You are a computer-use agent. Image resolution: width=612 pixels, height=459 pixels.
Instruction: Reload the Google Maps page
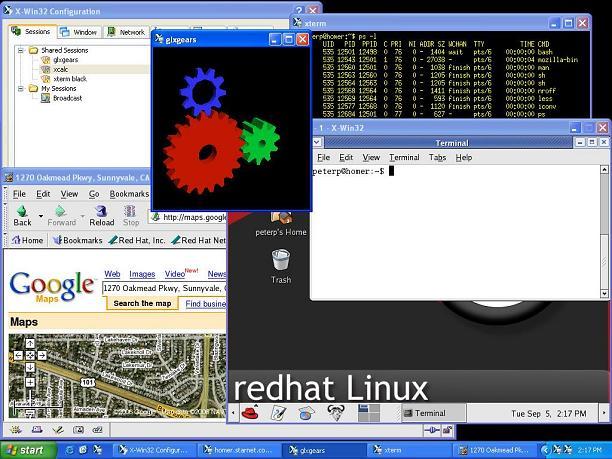(x=101, y=216)
